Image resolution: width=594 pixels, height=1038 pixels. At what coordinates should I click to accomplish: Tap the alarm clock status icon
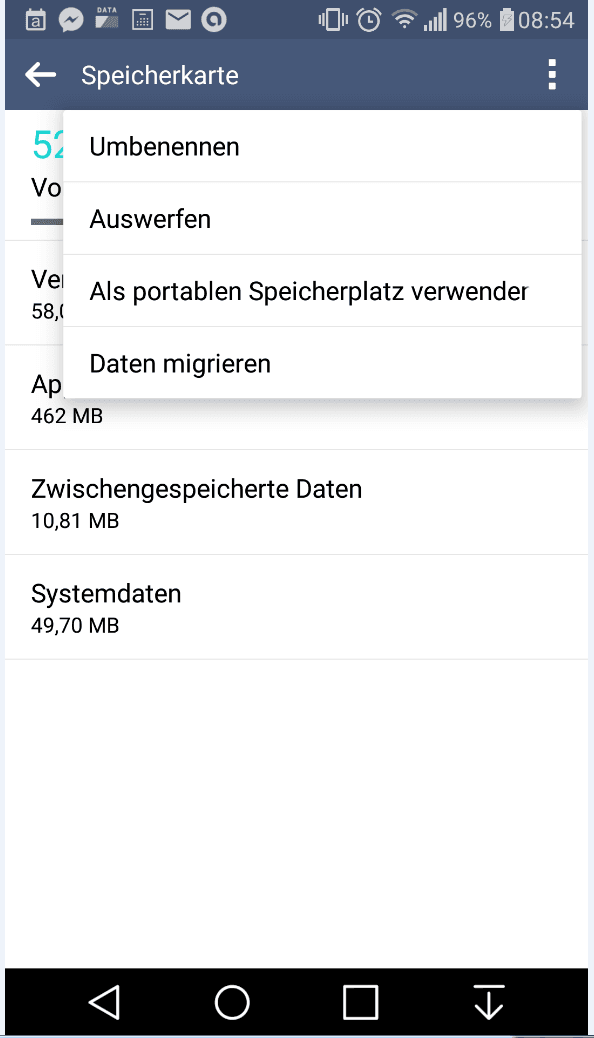[369, 20]
